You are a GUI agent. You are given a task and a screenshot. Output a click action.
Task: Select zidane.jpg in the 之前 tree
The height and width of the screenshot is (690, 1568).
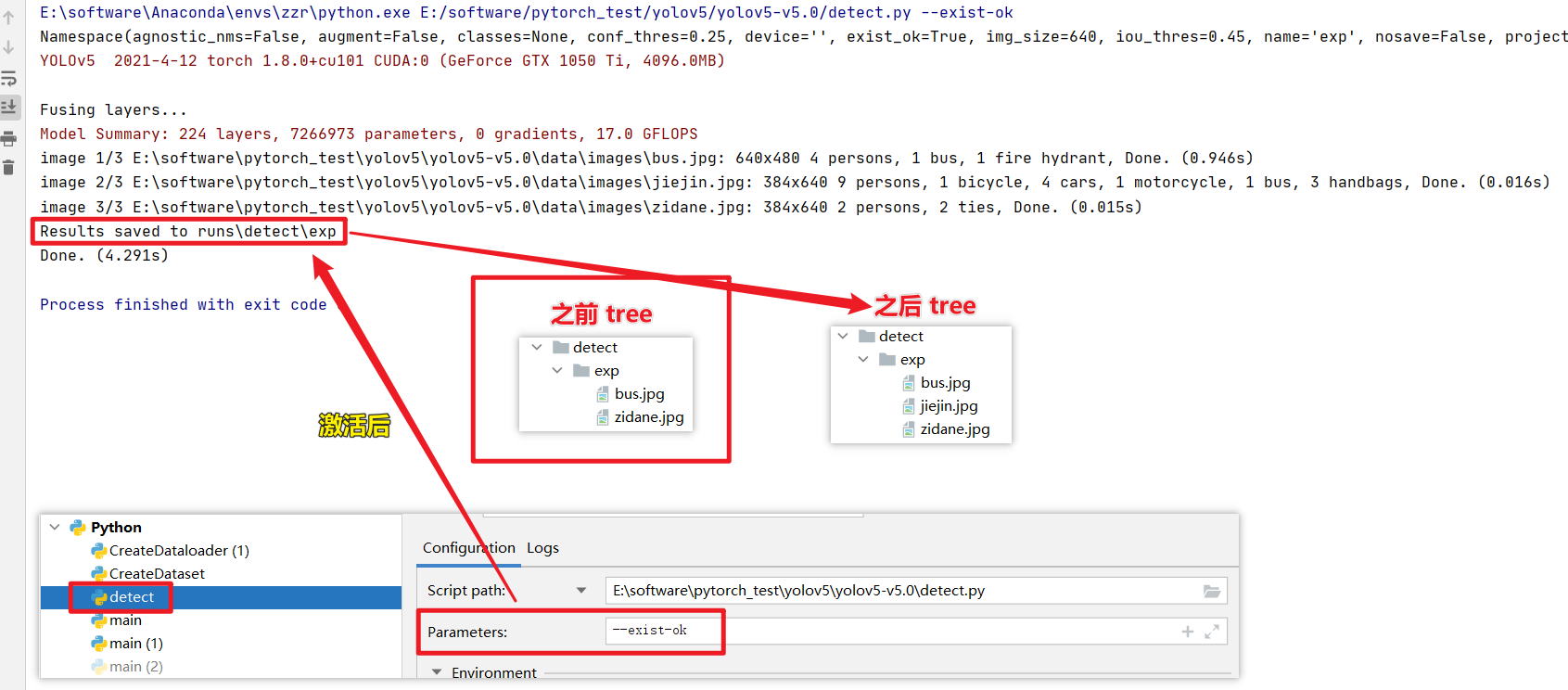(649, 417)
